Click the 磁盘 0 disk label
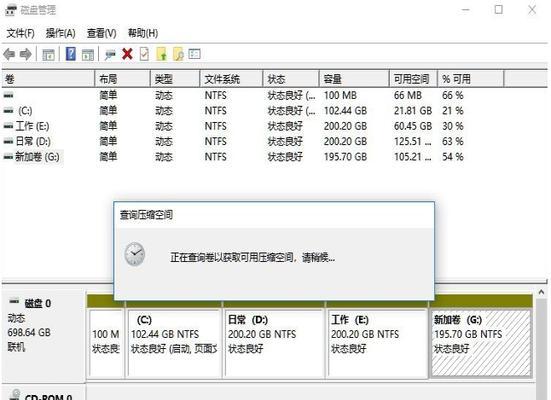551x400 pixels. coord(38,303)
